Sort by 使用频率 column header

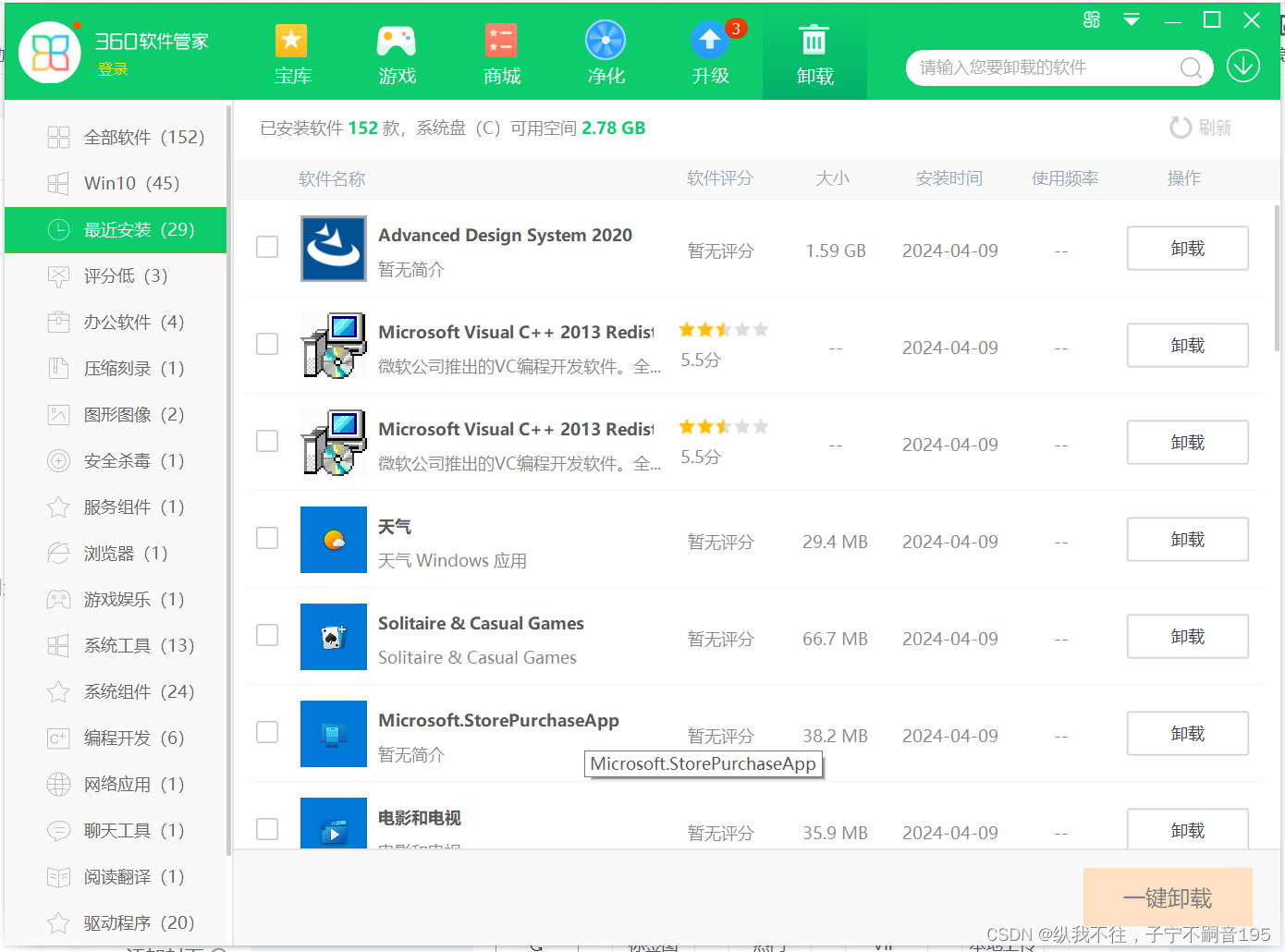[1065, 178]
